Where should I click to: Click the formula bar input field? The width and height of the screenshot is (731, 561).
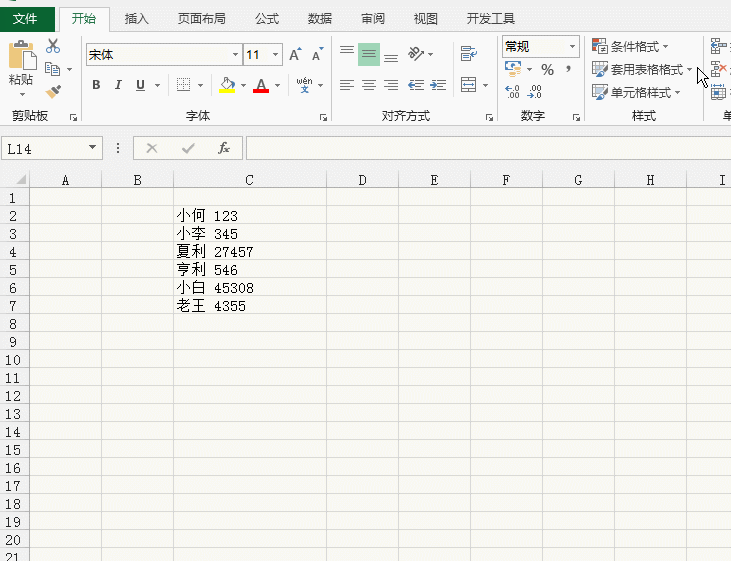point(488,148)
